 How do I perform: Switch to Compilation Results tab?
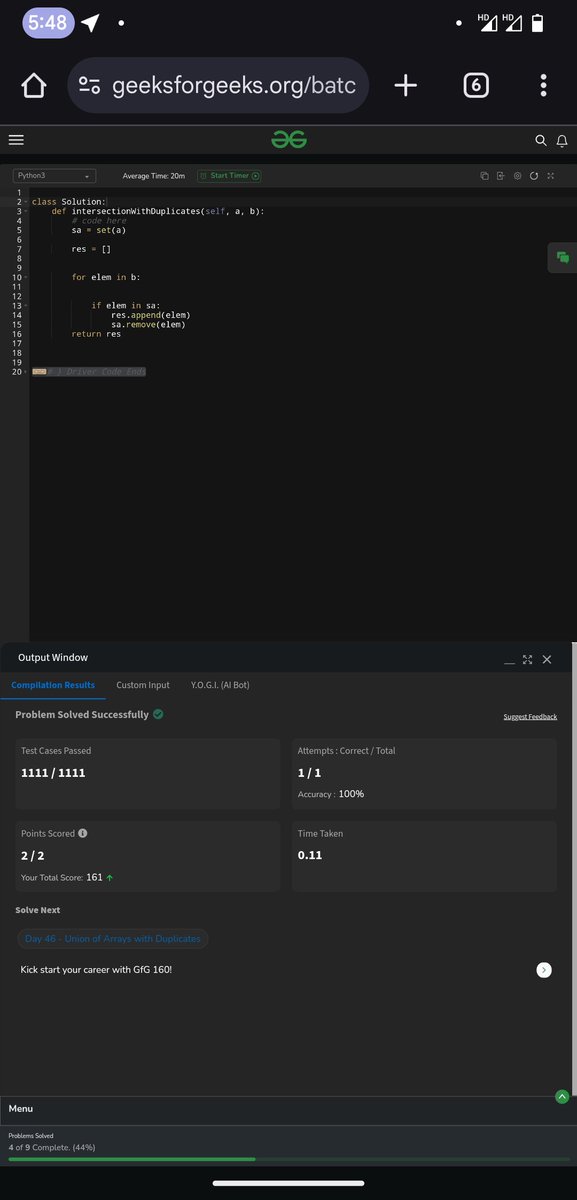(53, 685)
